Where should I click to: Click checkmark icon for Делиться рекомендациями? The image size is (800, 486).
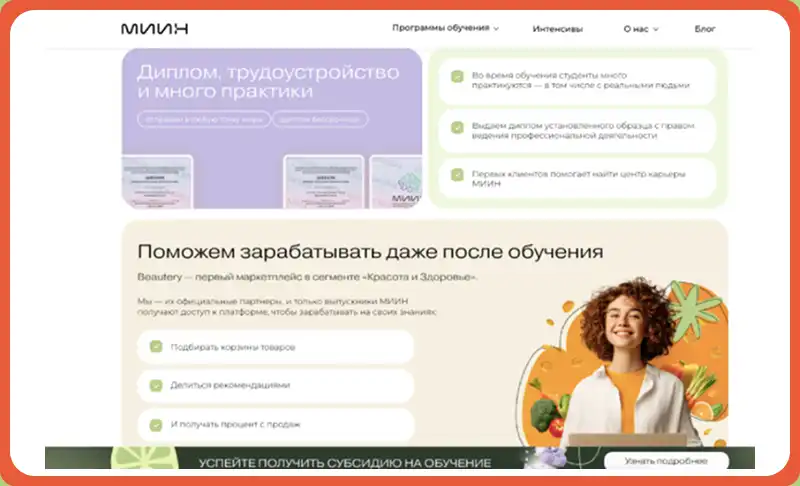point(156,385)
